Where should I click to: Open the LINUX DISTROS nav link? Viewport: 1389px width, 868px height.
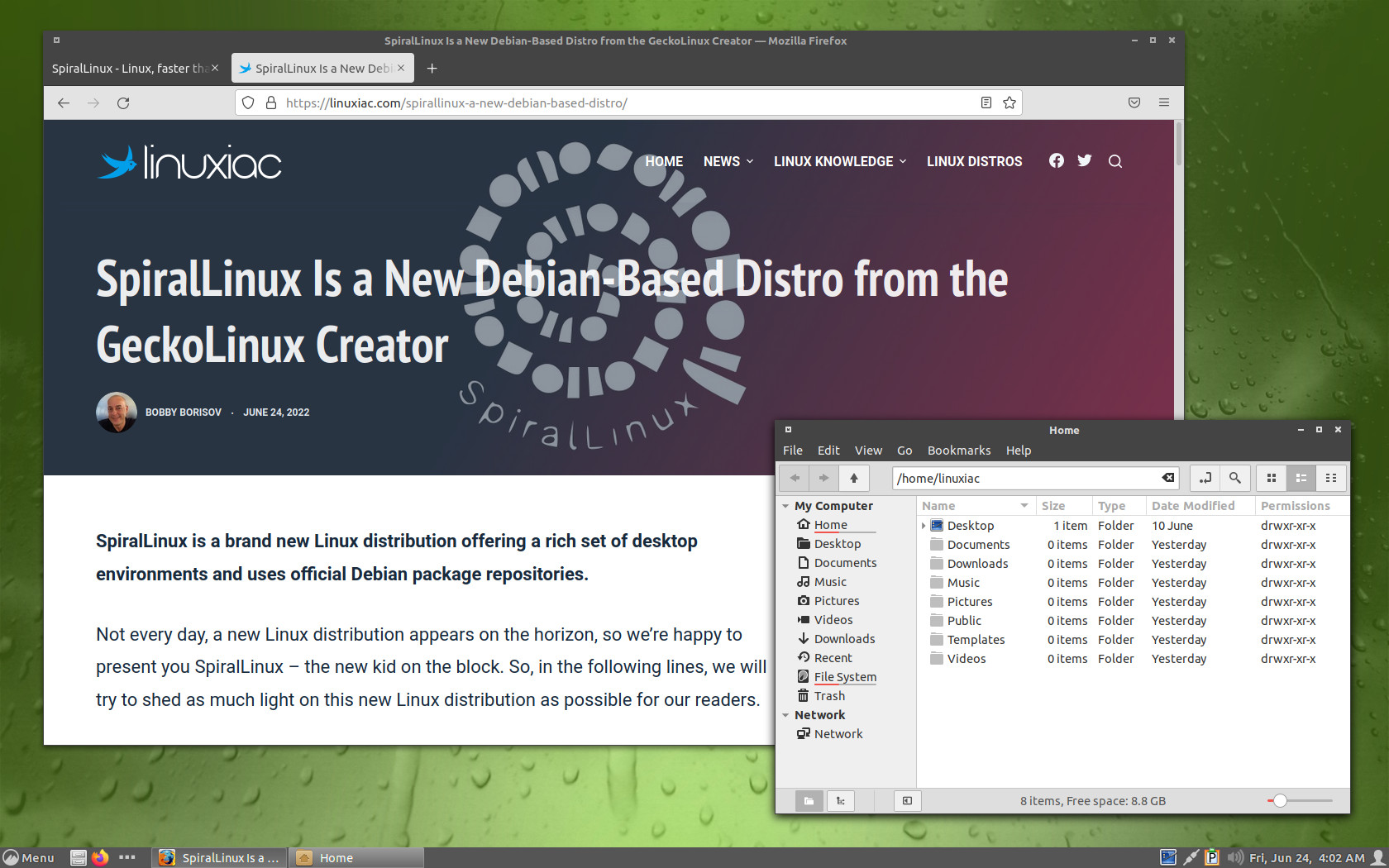click(x=974, y=161)
